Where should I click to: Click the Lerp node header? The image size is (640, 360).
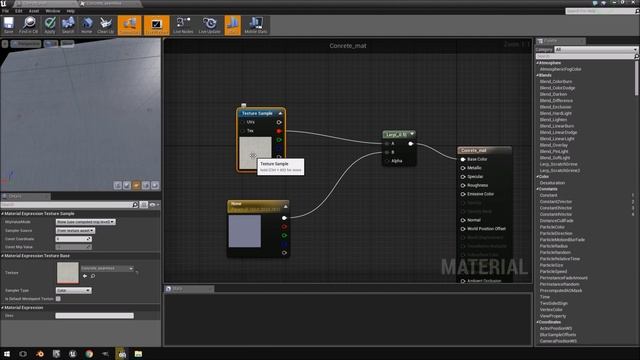pyautogui.click(x=399, y=134)
